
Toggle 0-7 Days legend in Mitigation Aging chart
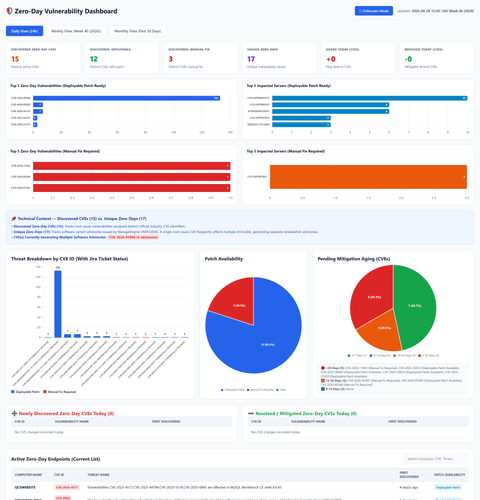pyautogui.click(x=357, y=355)
